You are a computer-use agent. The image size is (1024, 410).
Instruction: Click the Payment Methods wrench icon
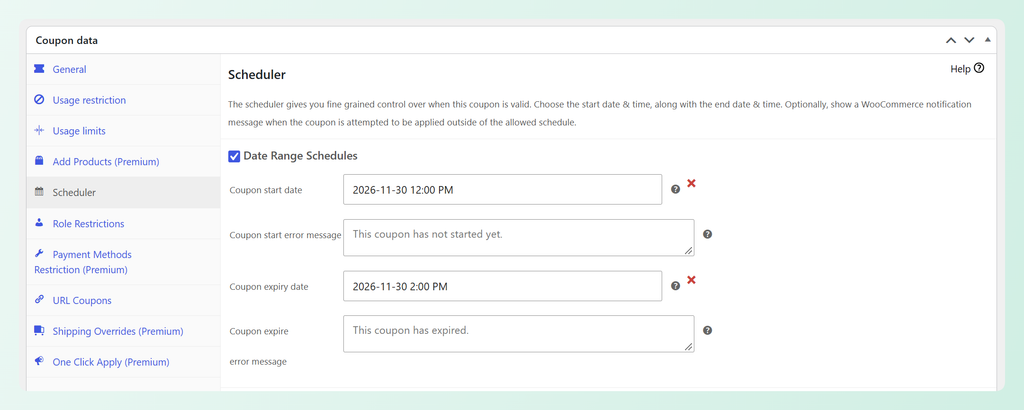pos(39,253)
